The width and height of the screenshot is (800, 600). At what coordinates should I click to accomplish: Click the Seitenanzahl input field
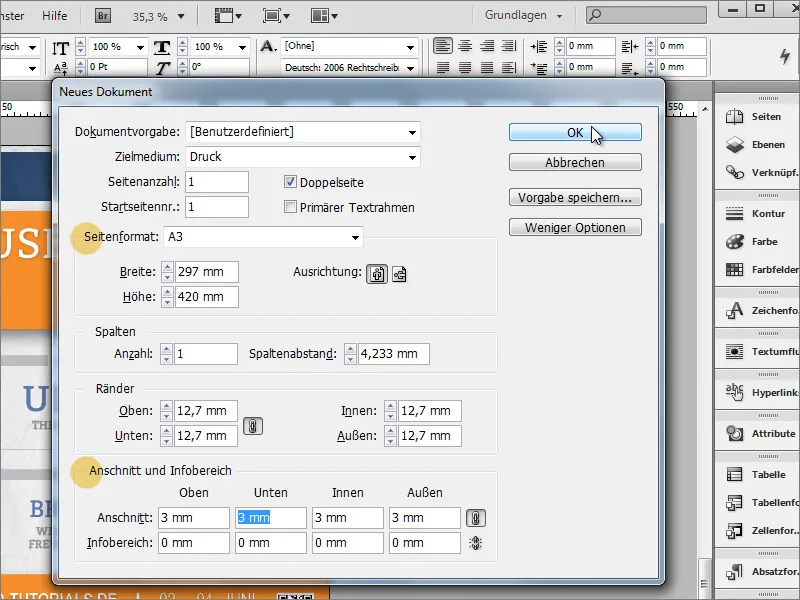click(x=217, y=182)
